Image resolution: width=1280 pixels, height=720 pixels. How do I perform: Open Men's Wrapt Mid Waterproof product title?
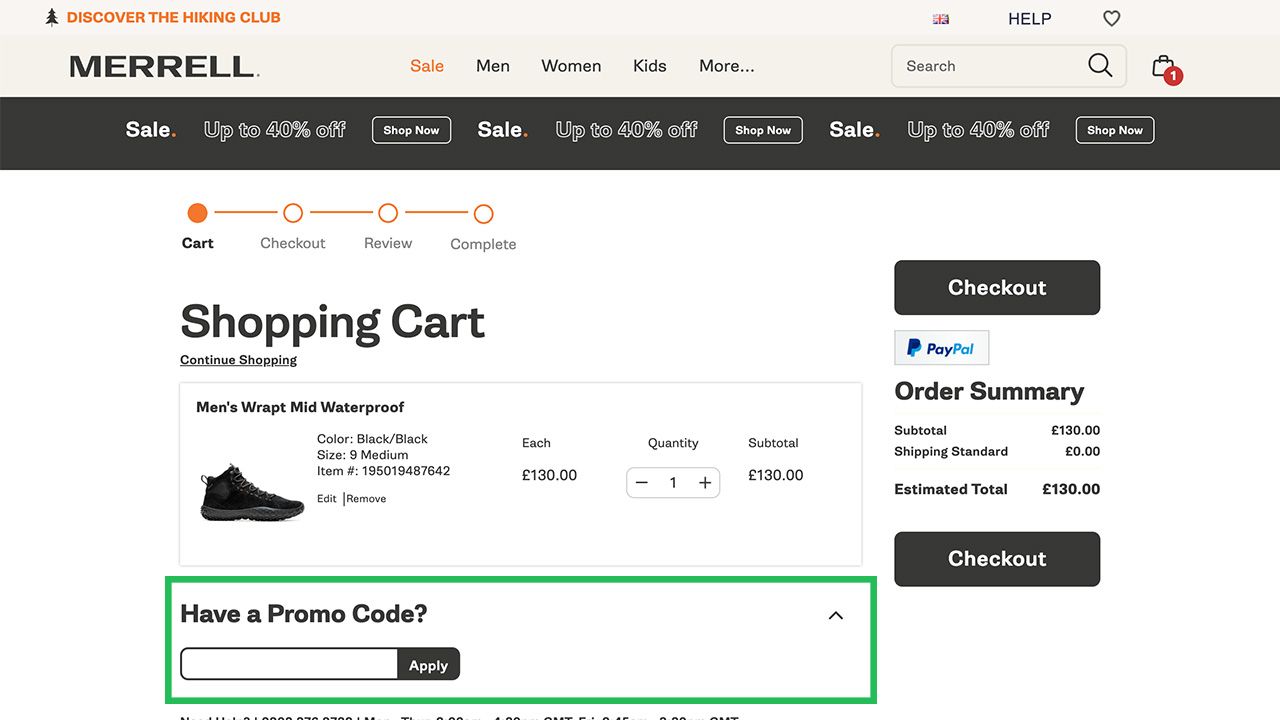300,407
